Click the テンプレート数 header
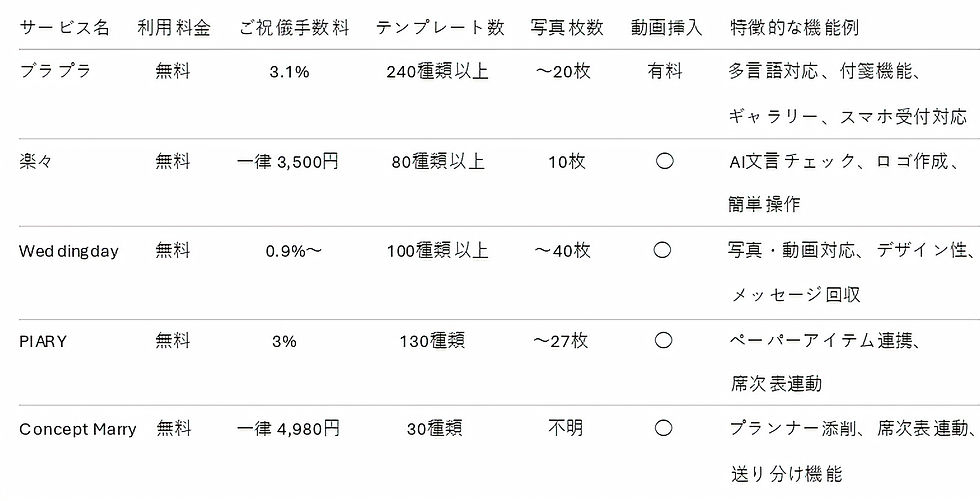 [x=440, y=28]
